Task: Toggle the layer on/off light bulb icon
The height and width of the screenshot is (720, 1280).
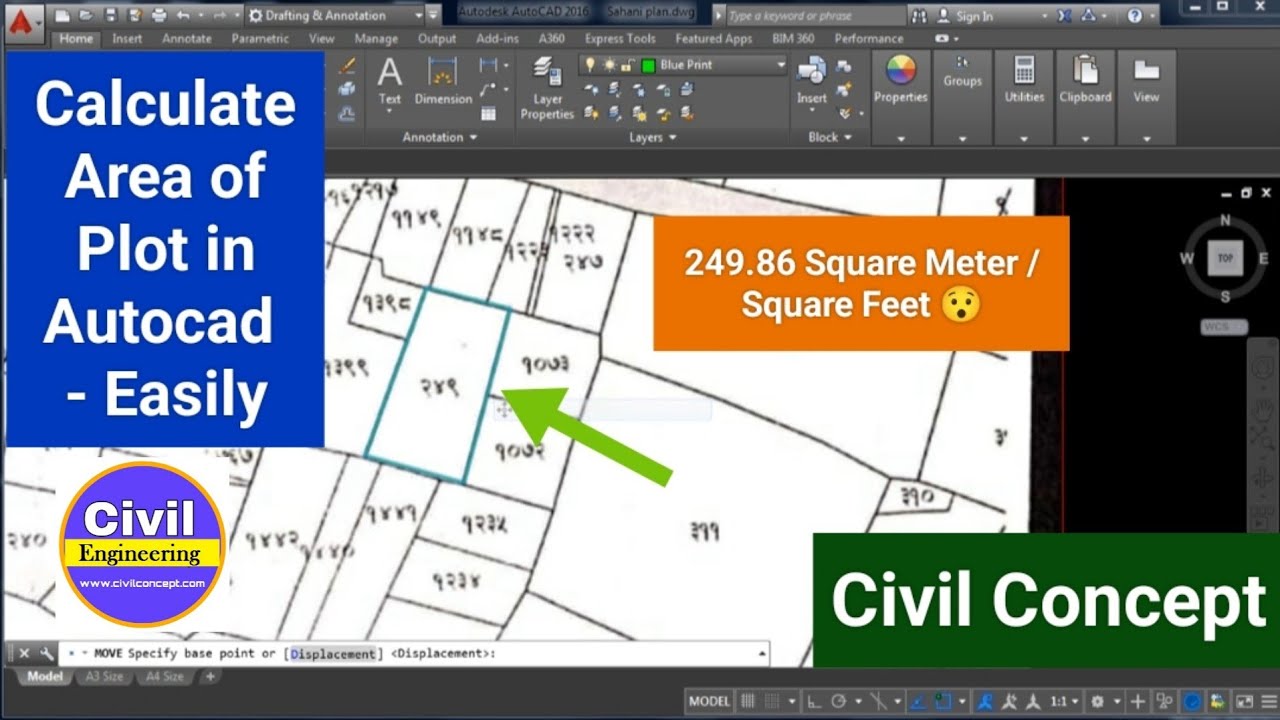Action: click(590, 65)
